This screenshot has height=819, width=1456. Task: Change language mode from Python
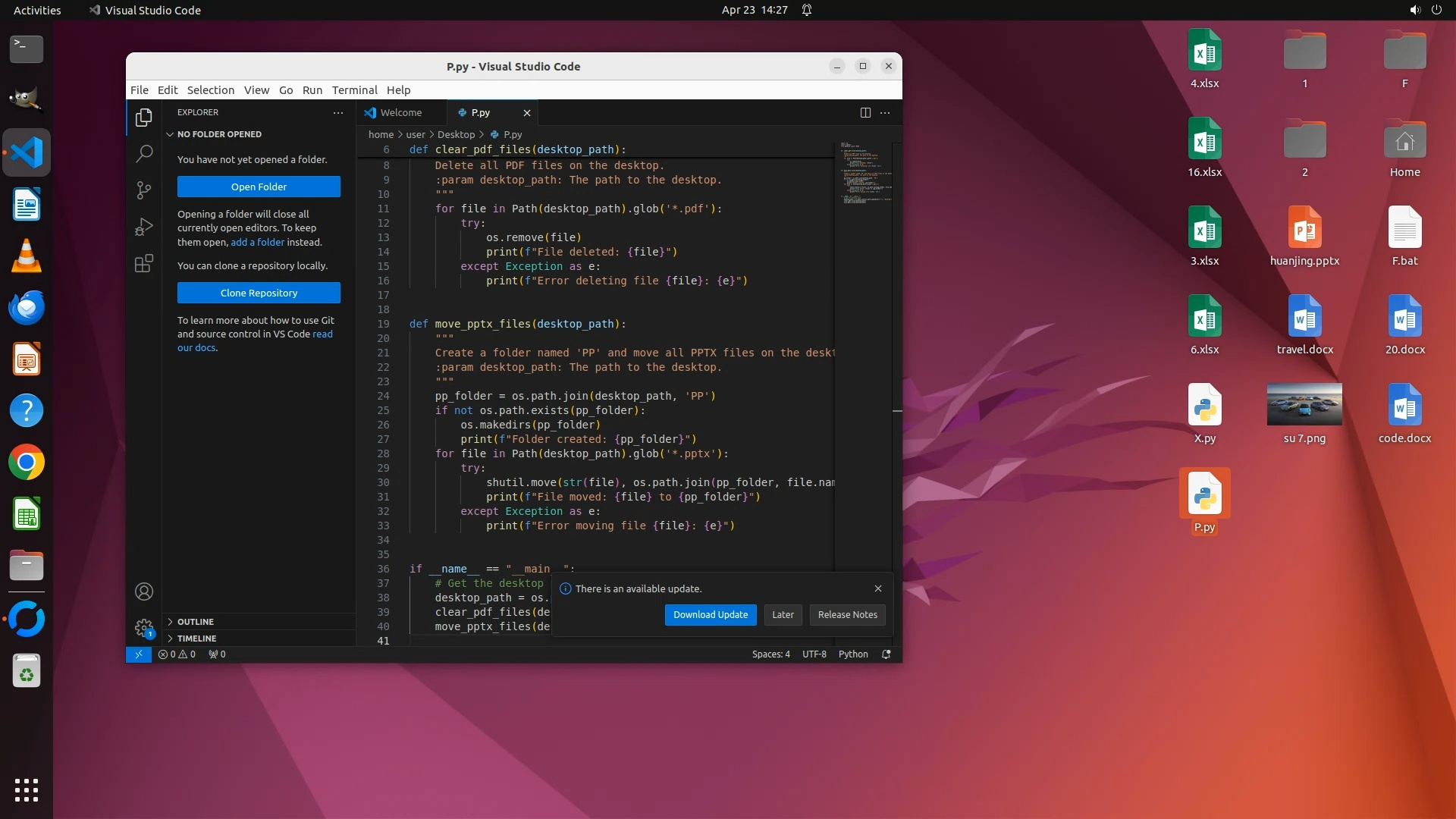[x=852, y=654]
